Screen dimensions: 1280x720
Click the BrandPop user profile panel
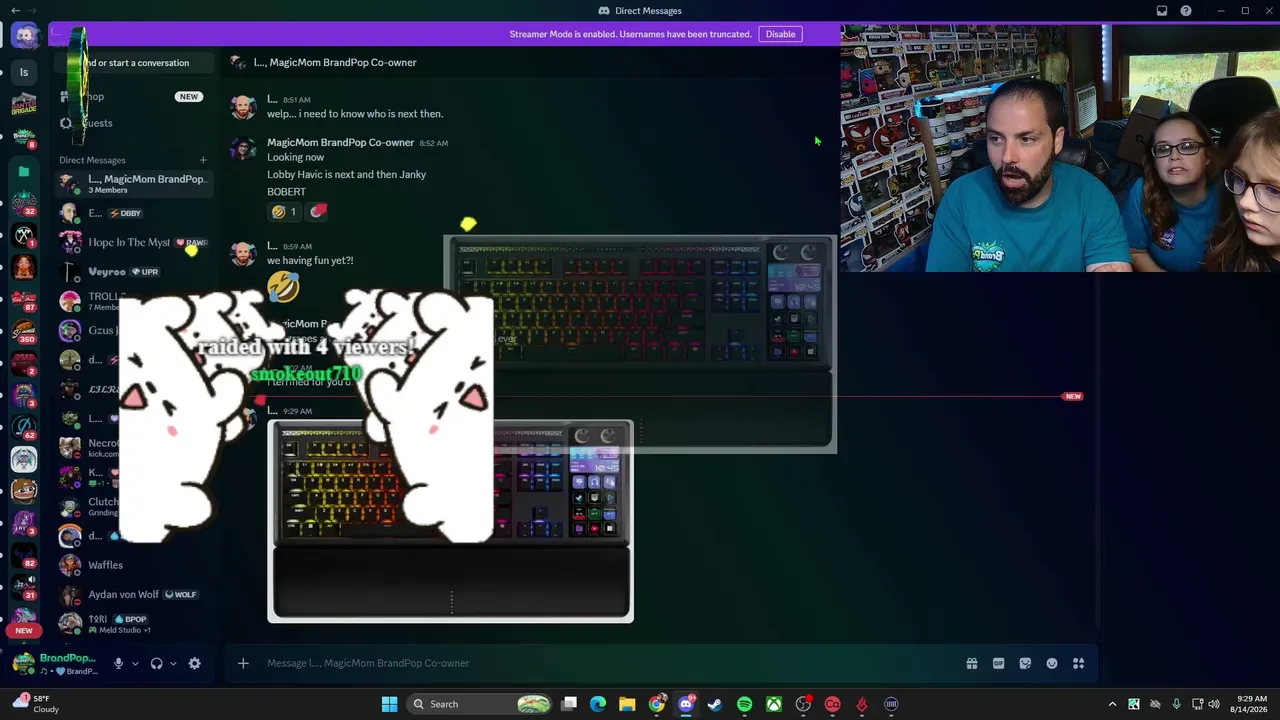coord(55,663)
